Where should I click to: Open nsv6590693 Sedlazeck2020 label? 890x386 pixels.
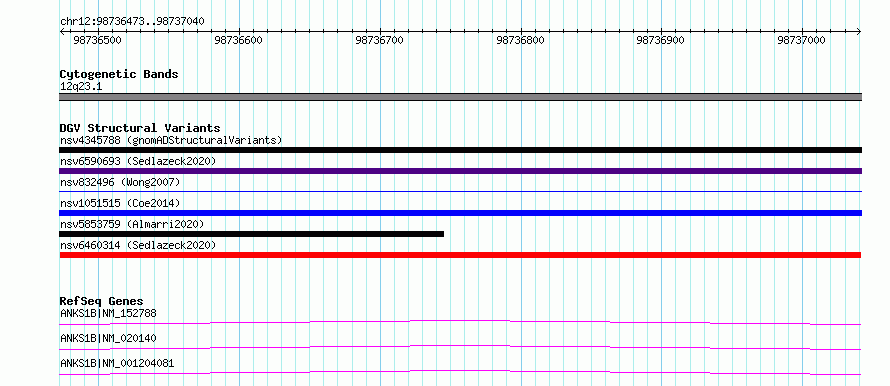[x=138, y=161]
